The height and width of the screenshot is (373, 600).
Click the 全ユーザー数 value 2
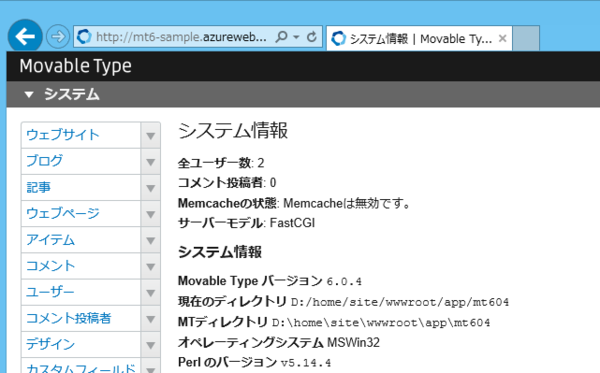261,163
